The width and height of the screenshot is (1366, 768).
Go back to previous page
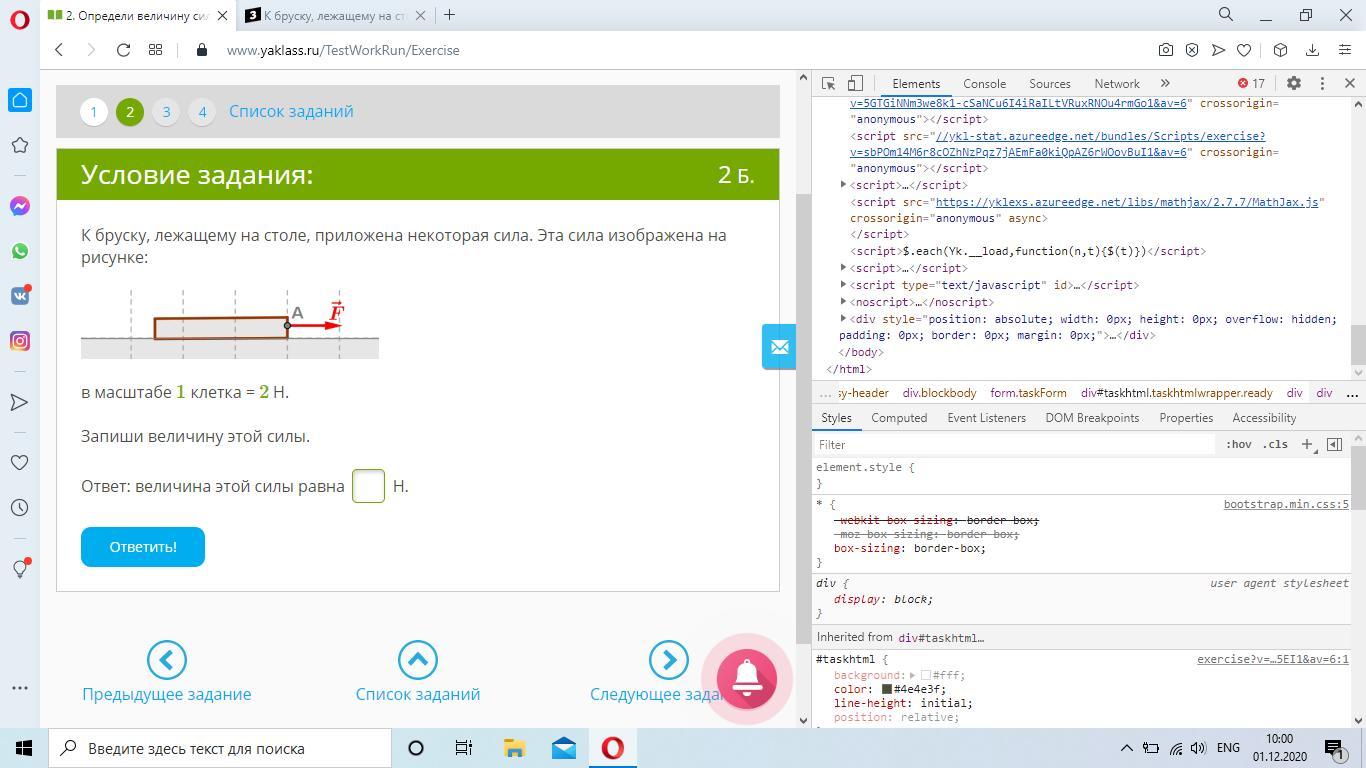(59, 50)
